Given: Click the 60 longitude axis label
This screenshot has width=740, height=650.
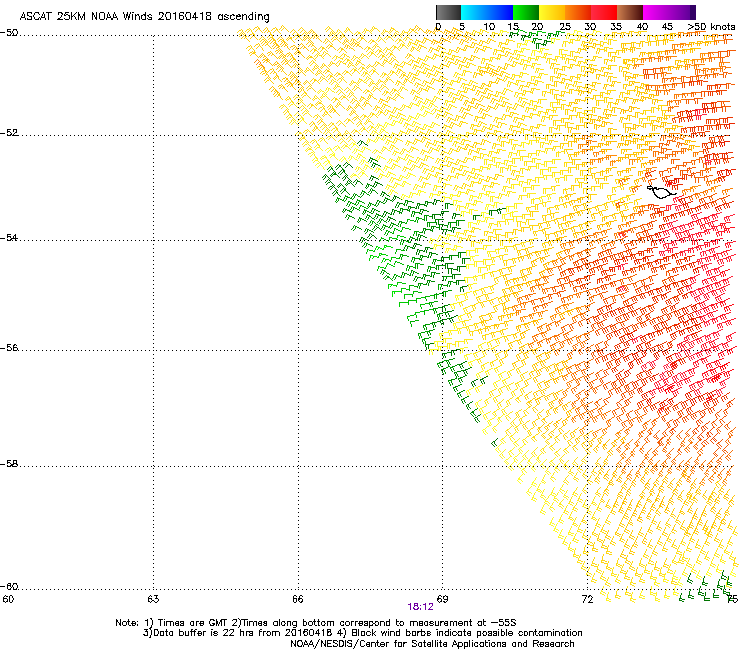Looking at the screenshot, I should (x=8, y=599).
